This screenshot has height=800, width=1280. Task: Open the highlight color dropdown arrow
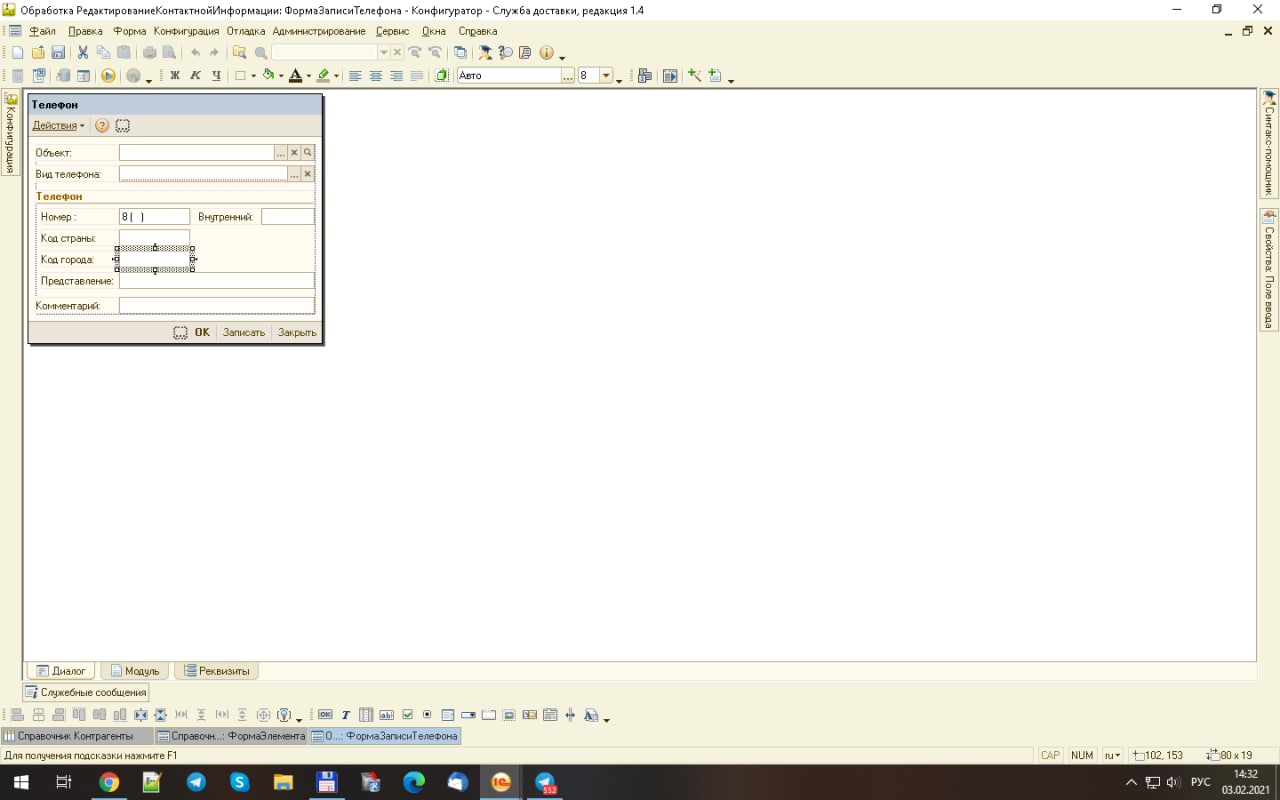point(337,76)
